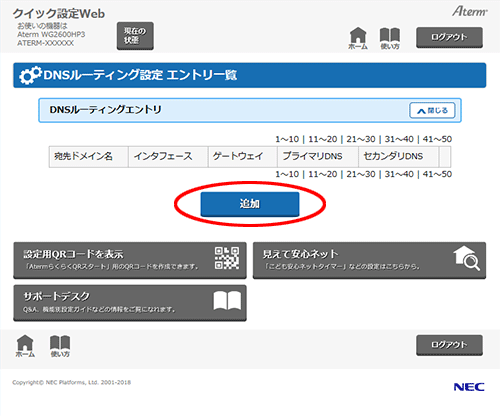Click 宛先ドメイン名 column header
Screen dimensions: 500x416
point(89,156)
